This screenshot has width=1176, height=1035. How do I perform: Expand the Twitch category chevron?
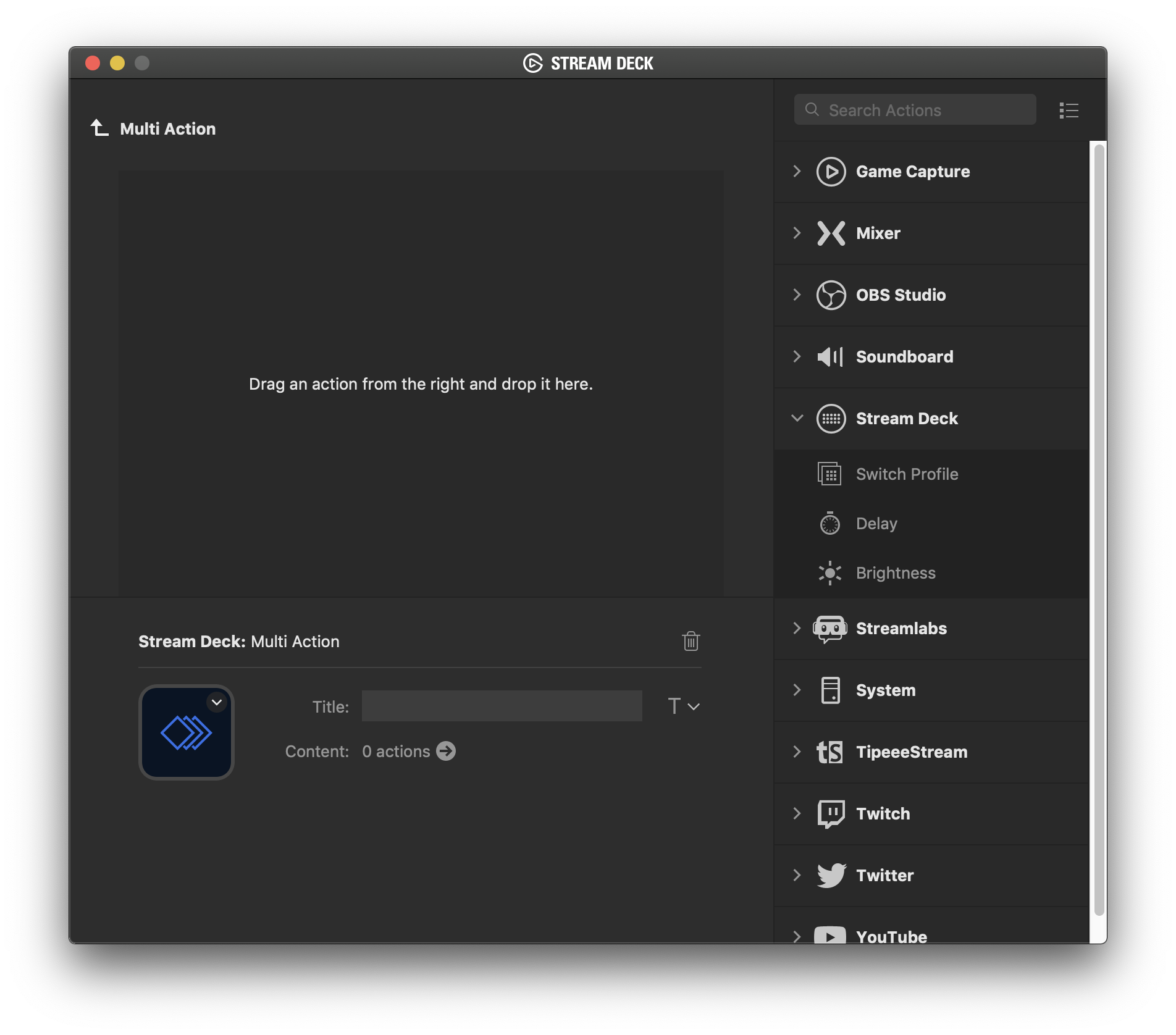click(x=797, y=814)
